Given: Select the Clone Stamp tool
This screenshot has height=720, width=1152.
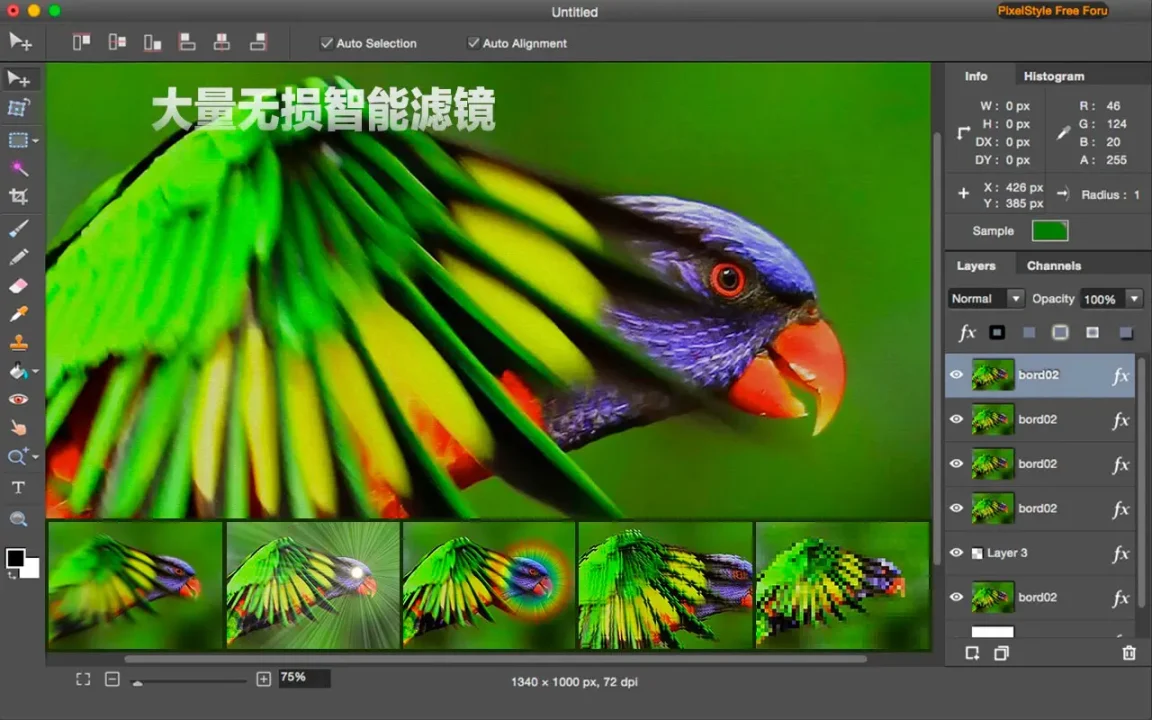Looking at the screenshot, I should click(x=18, y=342).
